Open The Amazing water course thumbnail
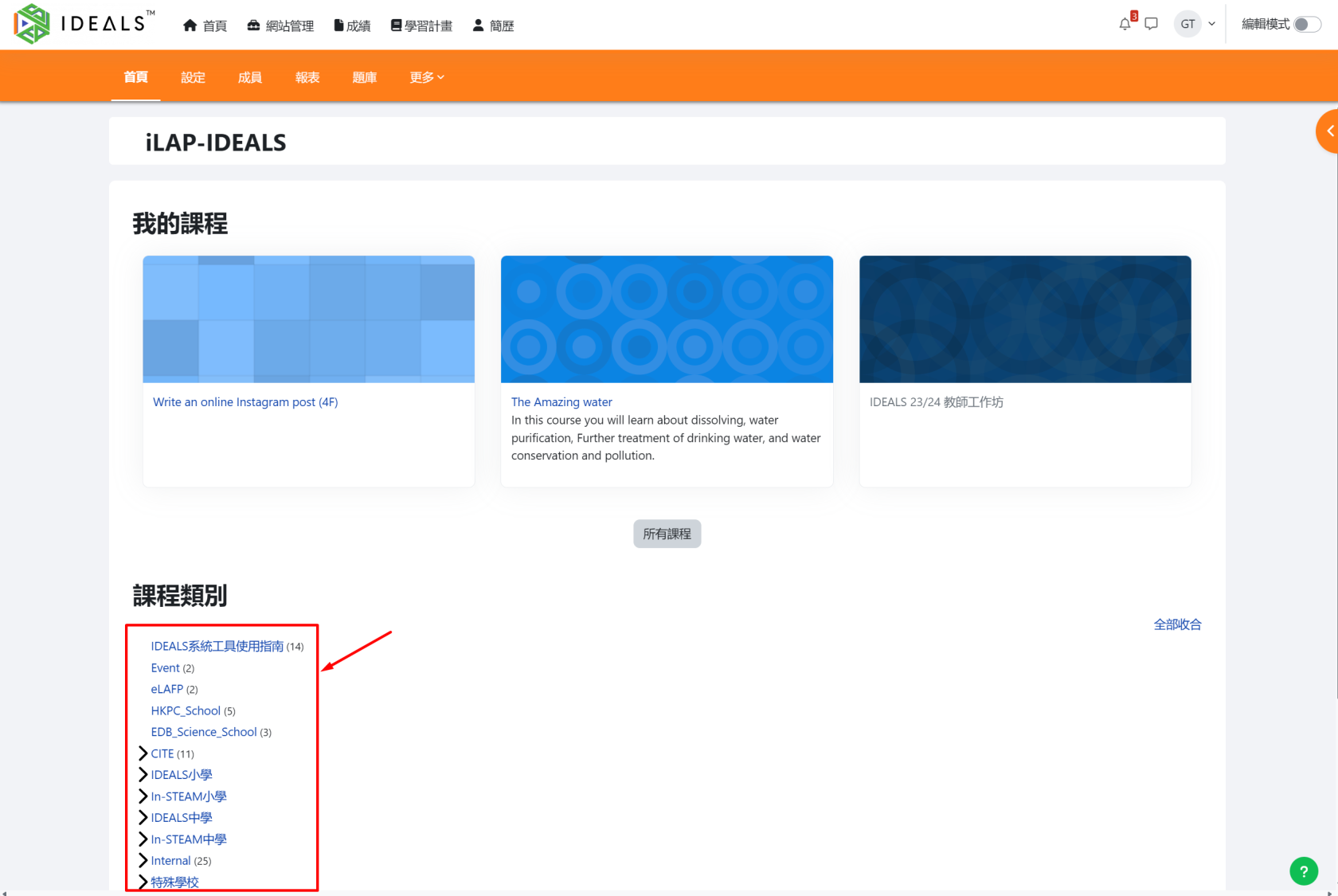The width and height of the screenshot is (1338, 896). pyautogui.click(x=667, y=319)
